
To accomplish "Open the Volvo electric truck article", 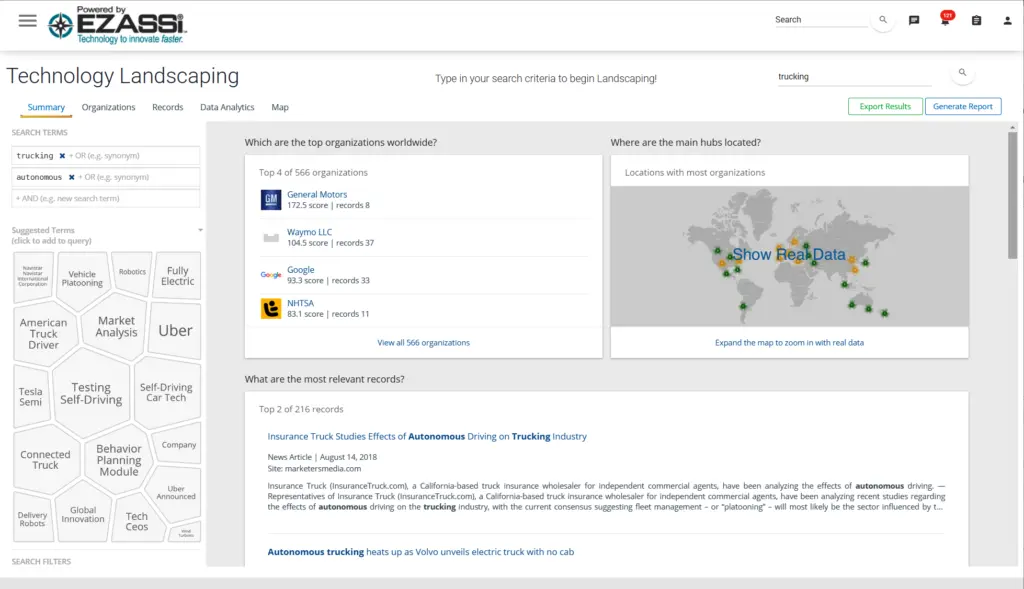I will tap(421, 552).
